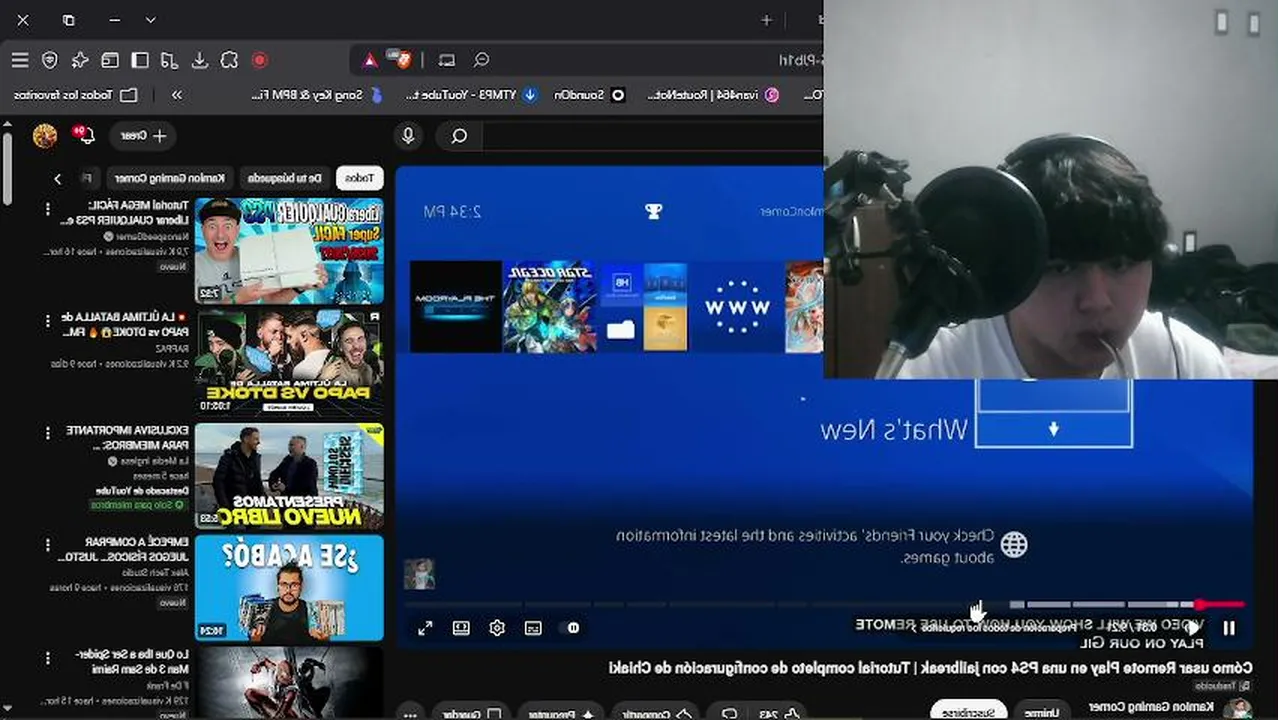Image resolution: width=1278 pixels, height=720 pixels.
Task: Open the Kamion Gaming Comer channel avatar
Action: (1239, 709)
